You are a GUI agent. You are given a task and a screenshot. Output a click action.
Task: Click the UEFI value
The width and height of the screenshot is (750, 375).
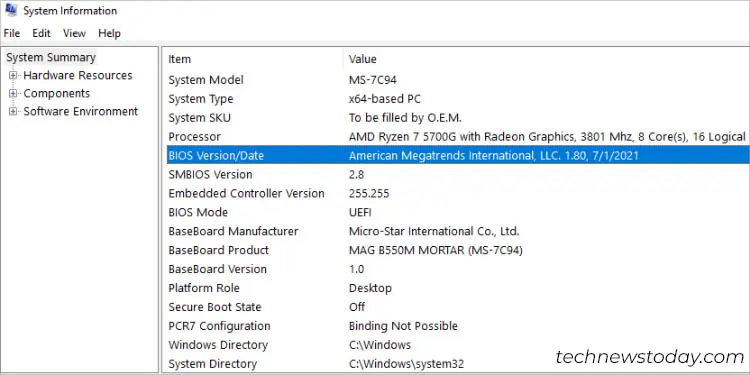360,212
